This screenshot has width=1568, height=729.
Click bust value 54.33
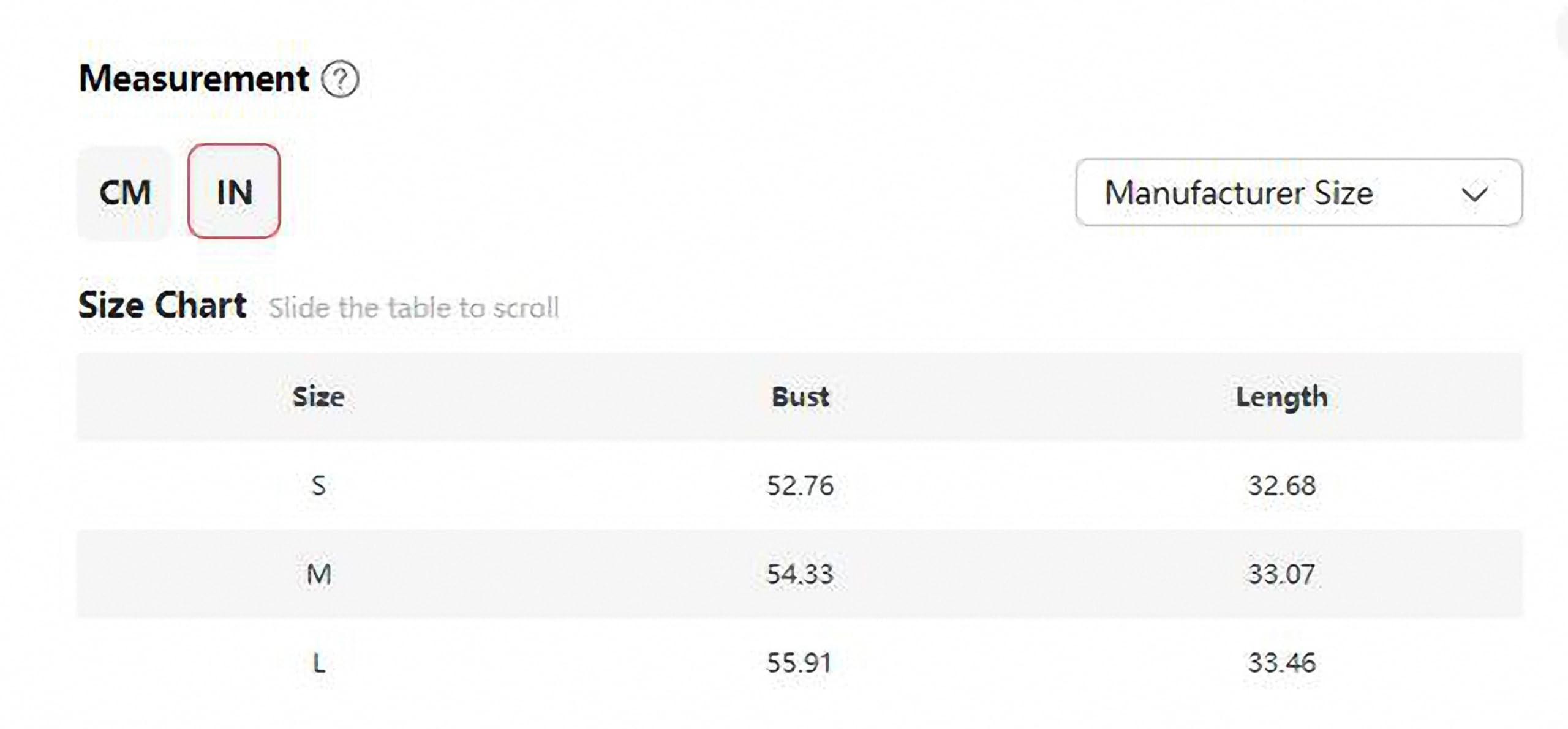(x=800, y=574)
